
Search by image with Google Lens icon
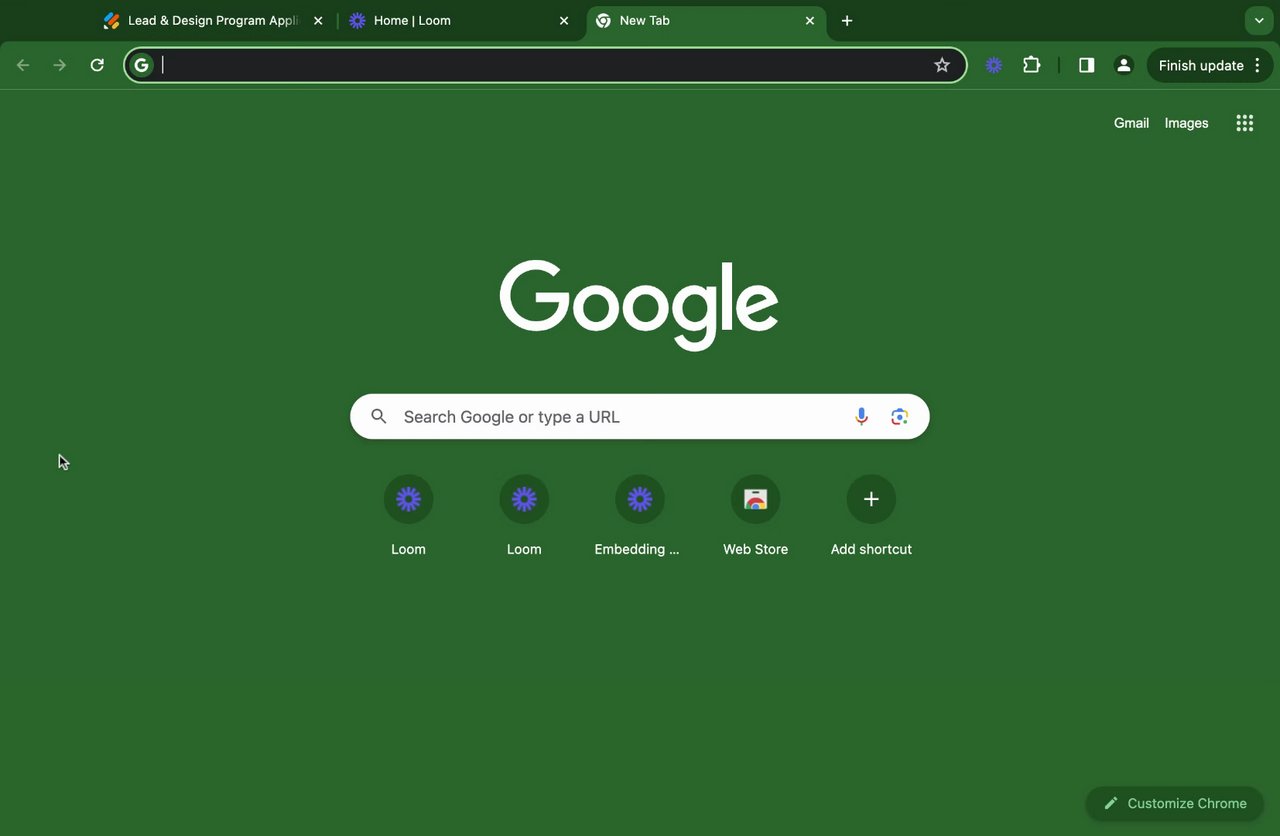click(x=899, y=417)
